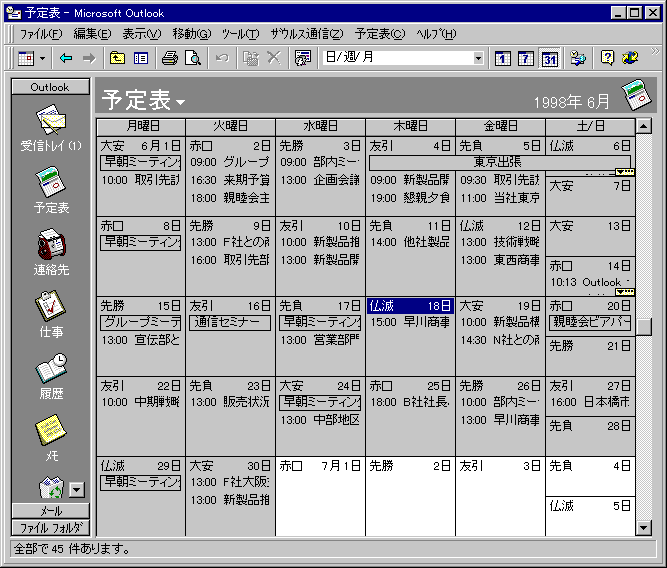This screenshot has width=667, height=568.
Task: Open the ツール(T) menu
Action: (x=240, y=34)
